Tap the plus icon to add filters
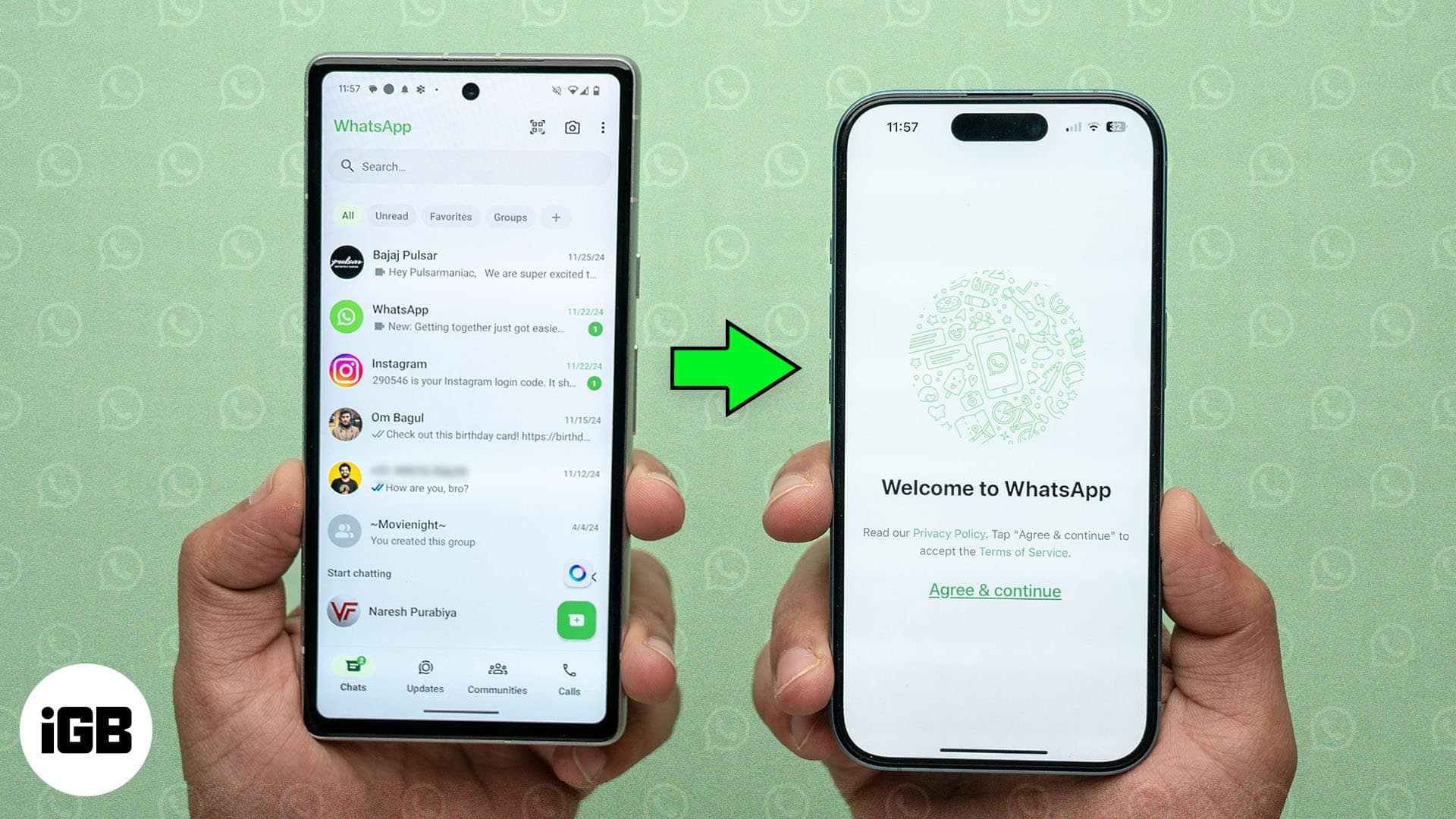 (x=556, y=217)
